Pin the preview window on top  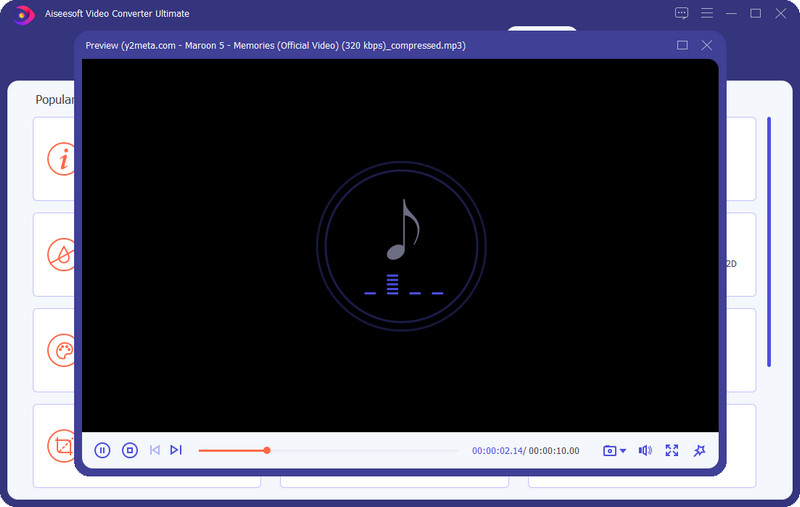click(x=699, y=450)
